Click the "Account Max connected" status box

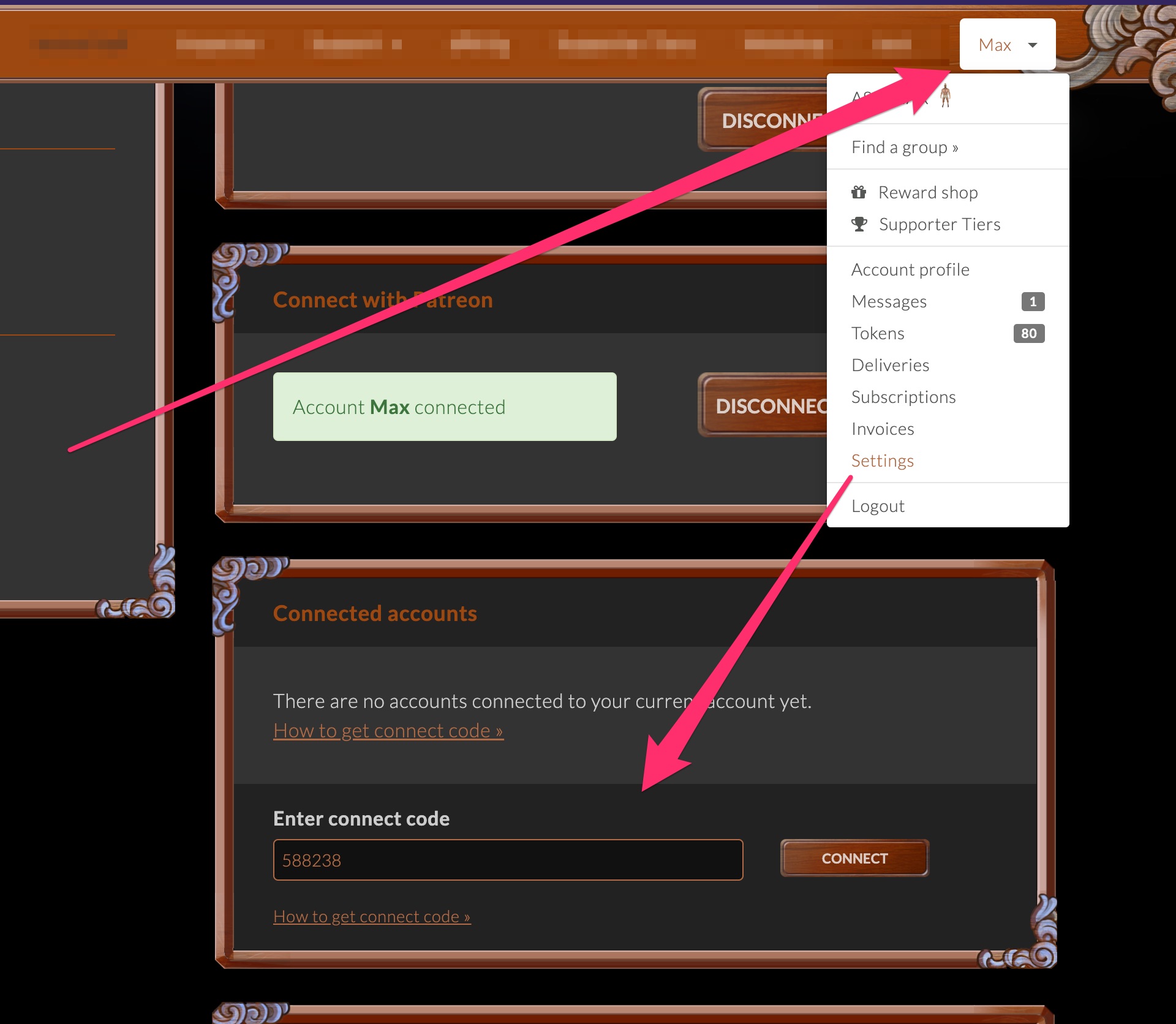click(x=444, y=406)
